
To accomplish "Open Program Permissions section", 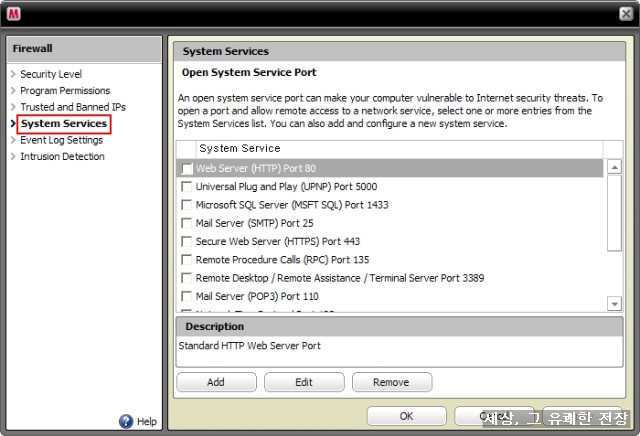I will point(65,90).
